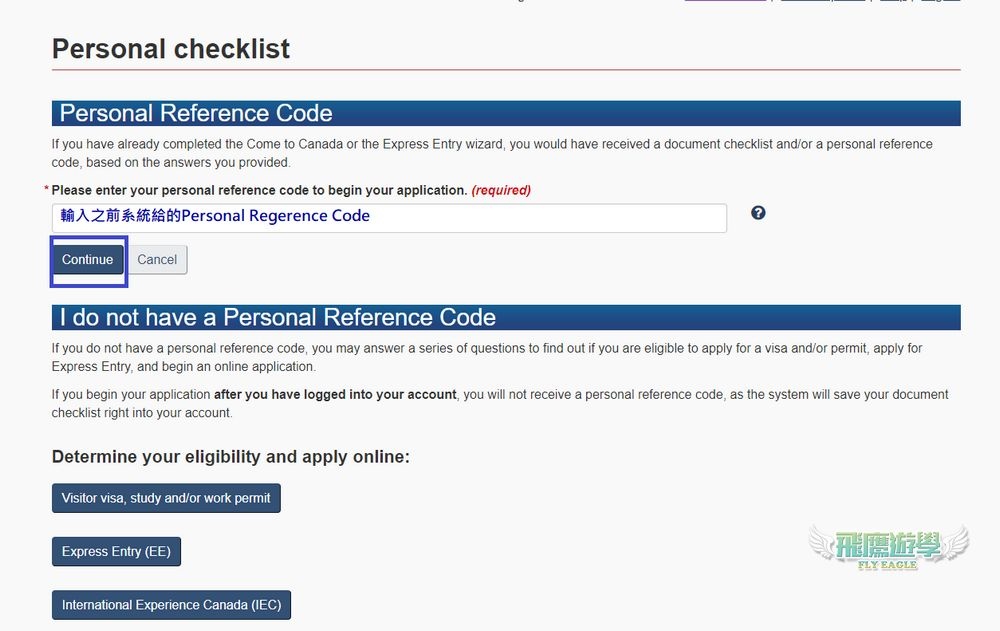This screenshot has width=1000, height=631.
Task: Click the bold after you have logged into your account text
Action: 335,394
